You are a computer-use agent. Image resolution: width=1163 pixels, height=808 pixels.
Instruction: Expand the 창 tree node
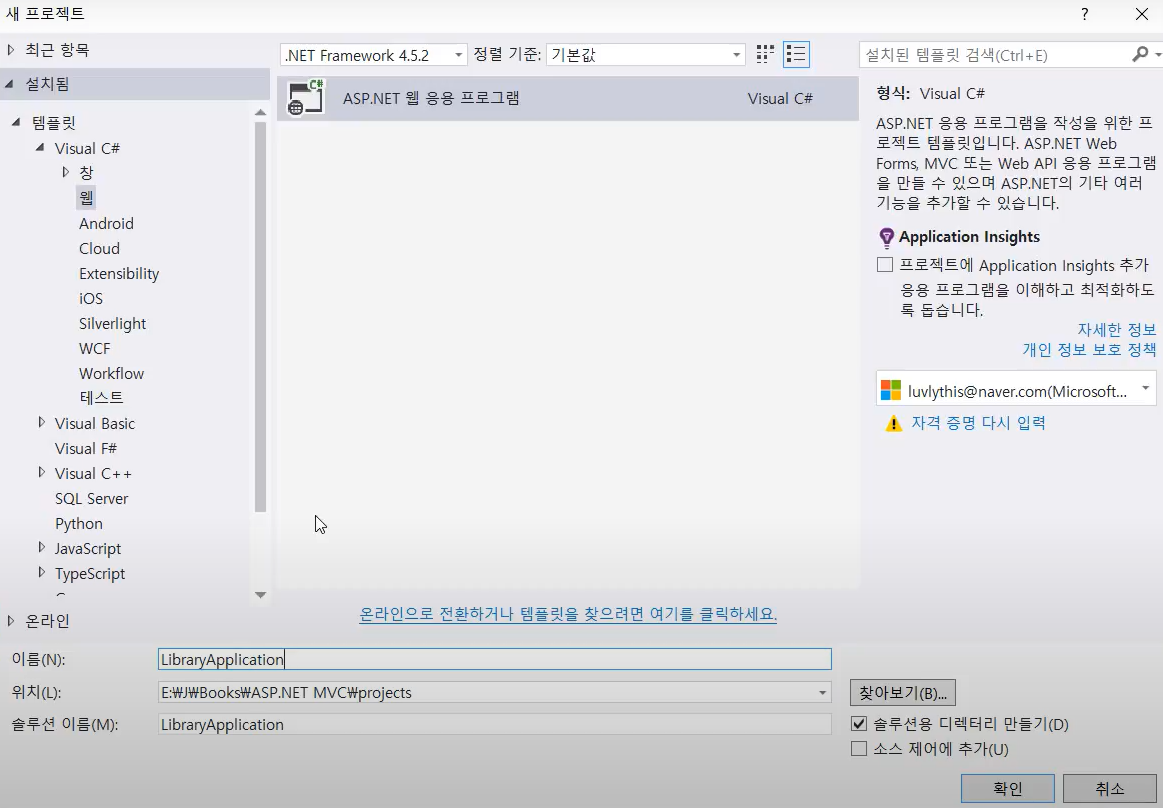[65, 172]
